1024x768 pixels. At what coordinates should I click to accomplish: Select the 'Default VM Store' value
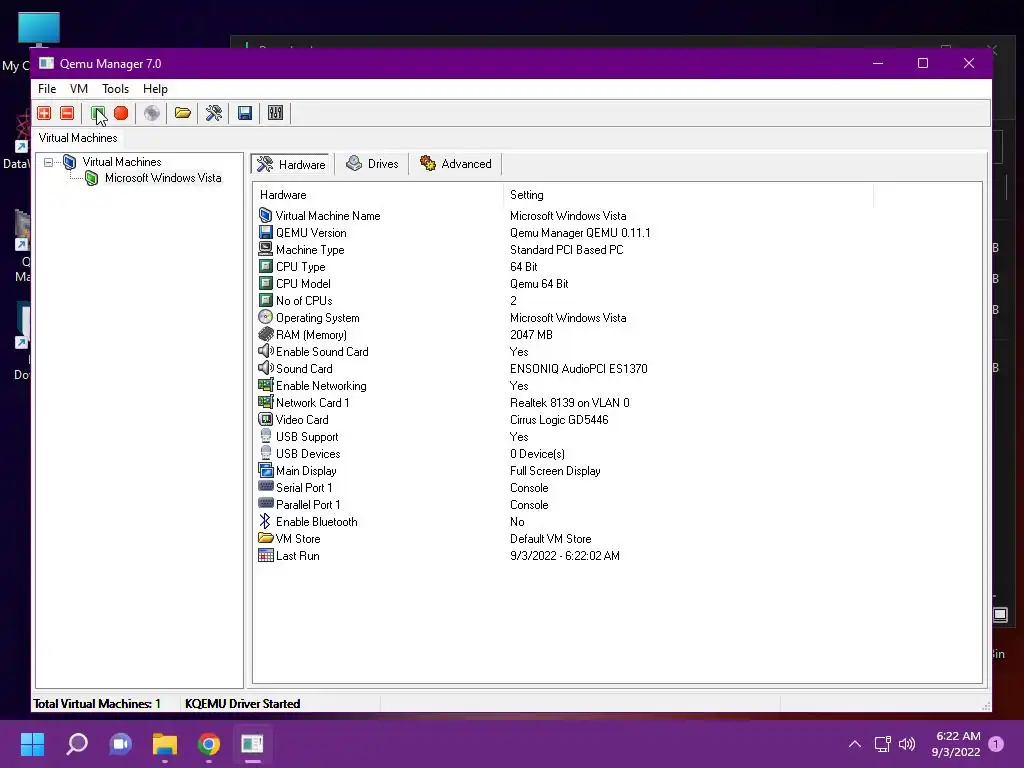[x=551, y=538]
